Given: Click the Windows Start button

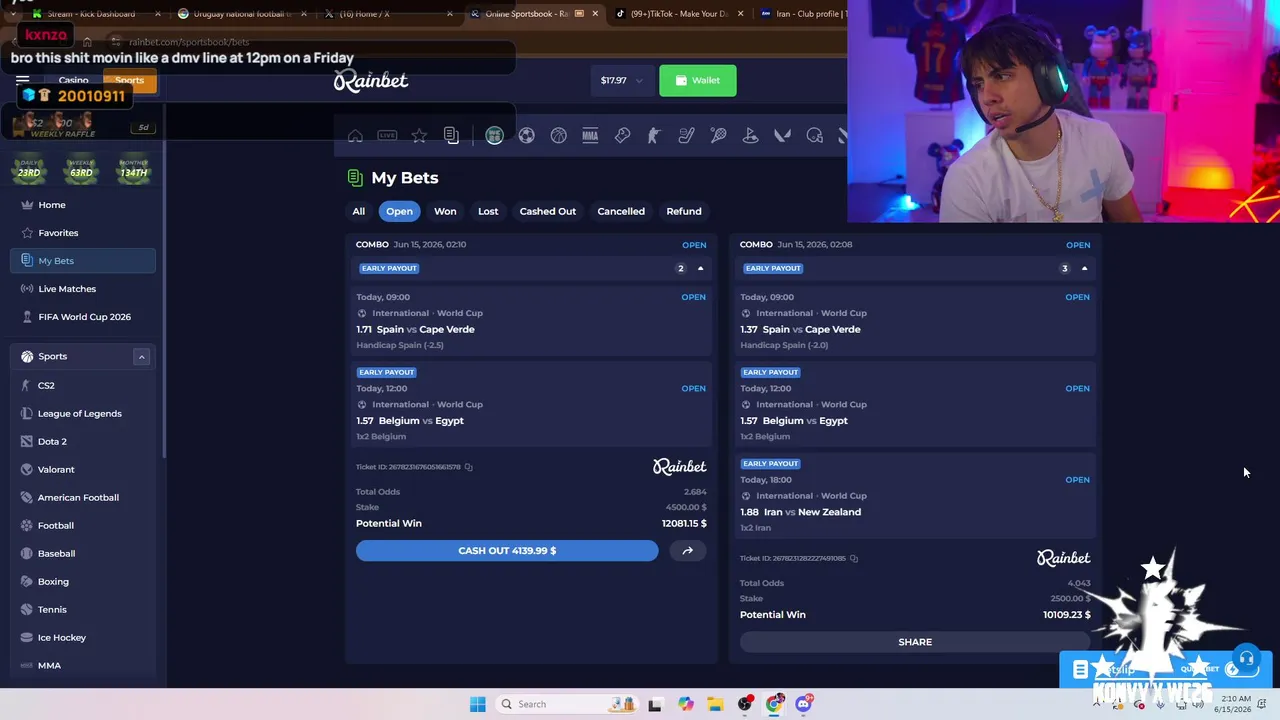Looking at the screenshot, I should (x=477, y=704).
